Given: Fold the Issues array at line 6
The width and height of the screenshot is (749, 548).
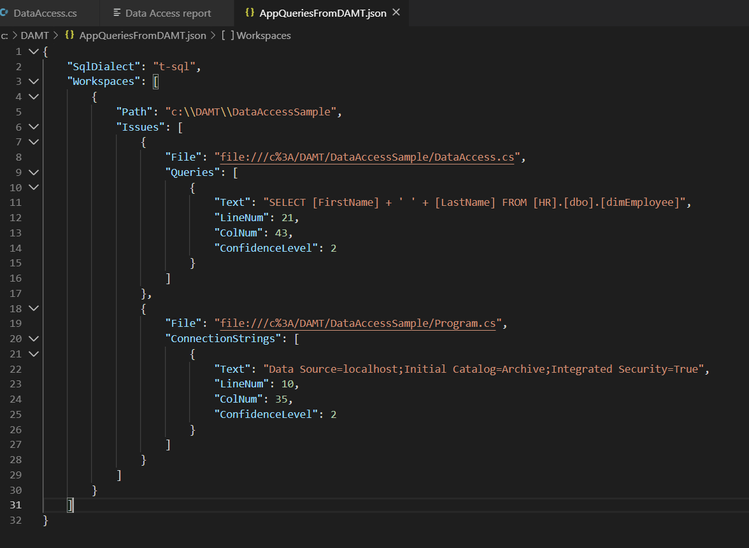Looking at the screenshot, I should 34,127.
